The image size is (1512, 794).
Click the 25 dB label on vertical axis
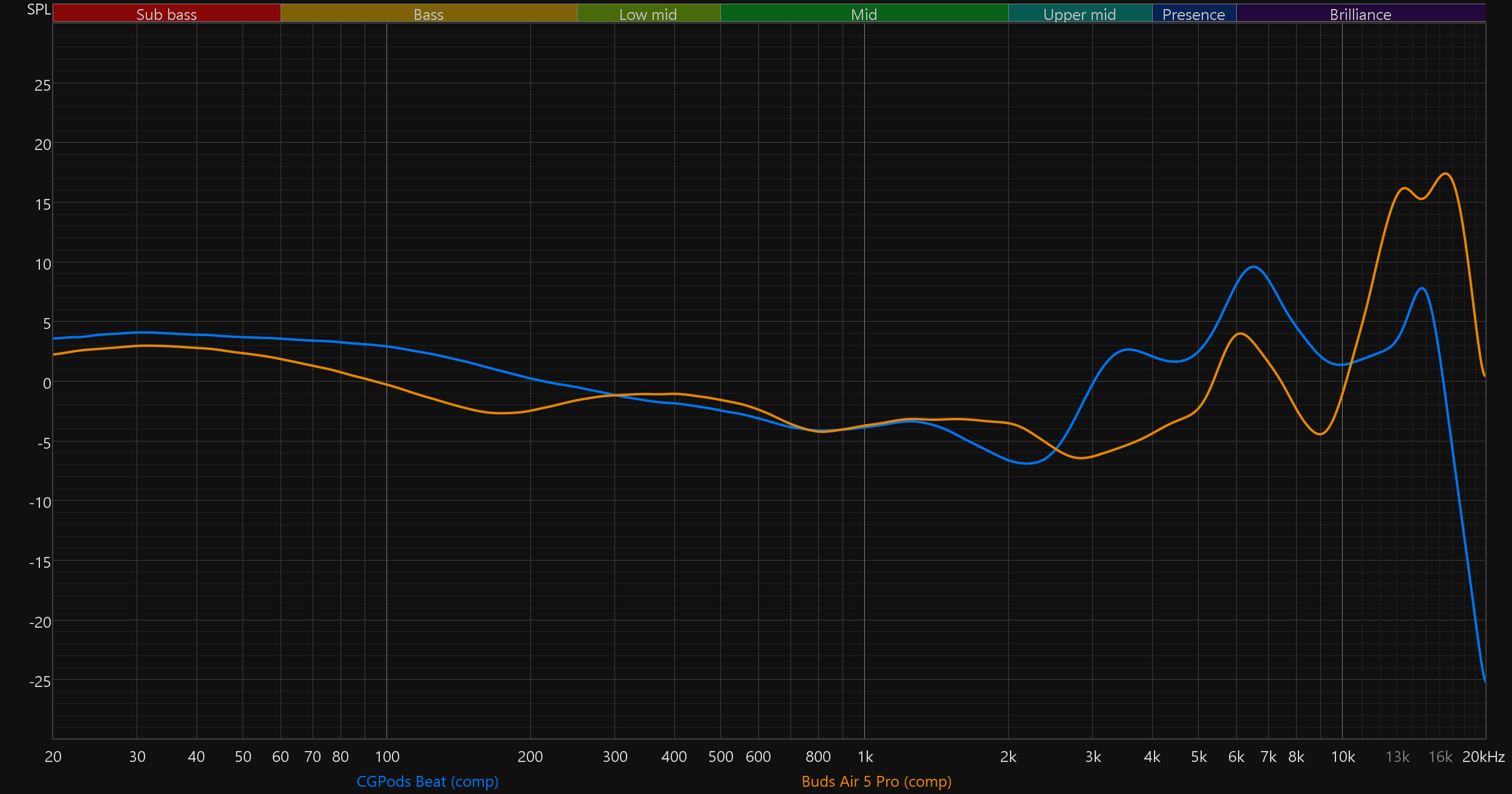[42, 85]
